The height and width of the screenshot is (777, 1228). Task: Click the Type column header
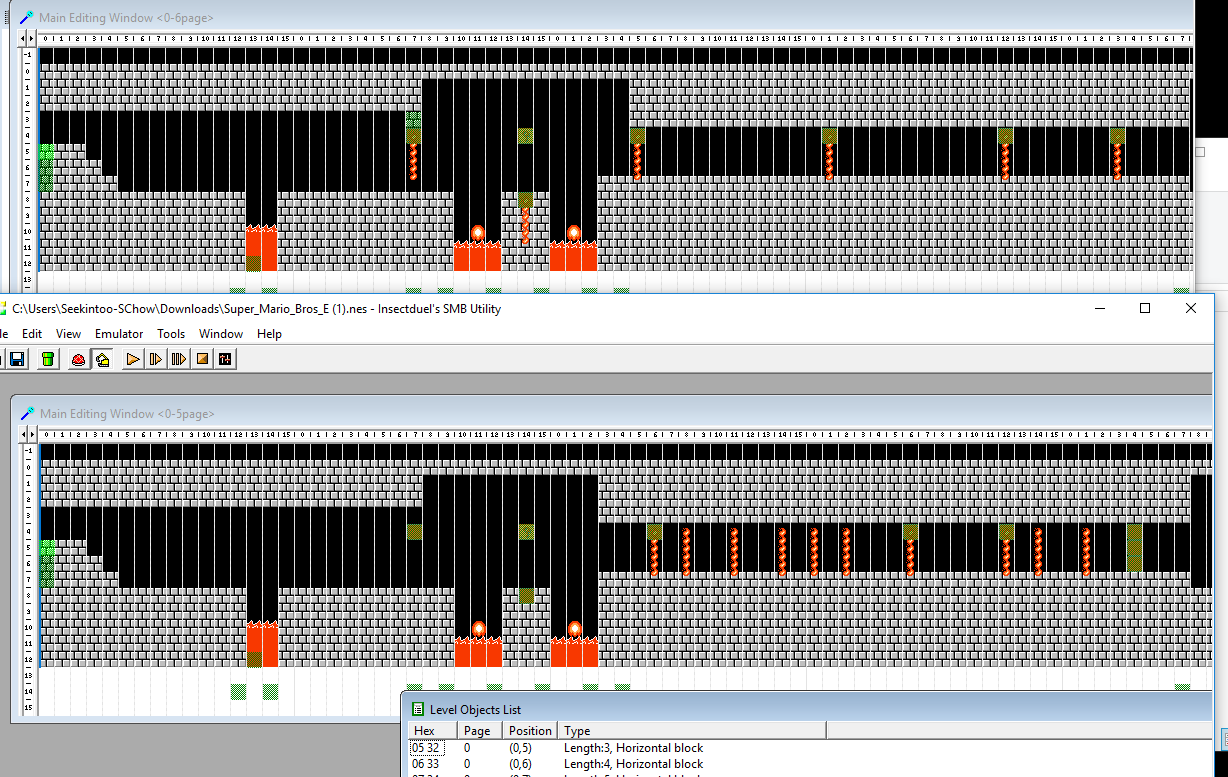692,731
